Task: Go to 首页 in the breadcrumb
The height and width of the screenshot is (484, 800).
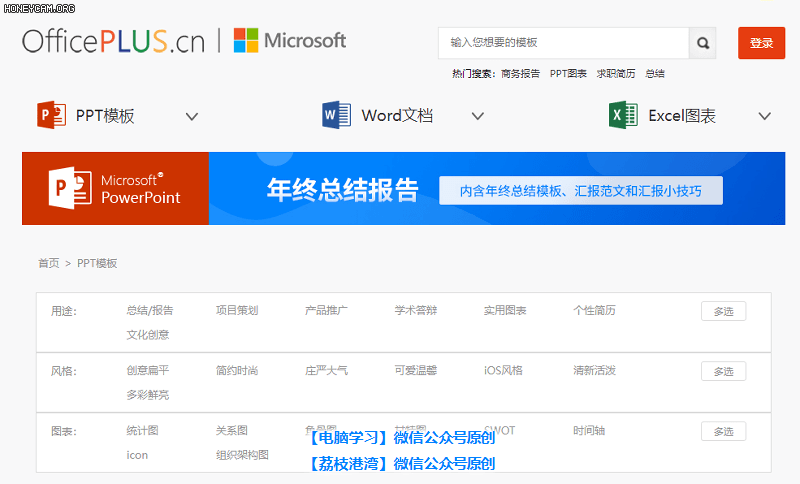Action: [x=48, y=263]
